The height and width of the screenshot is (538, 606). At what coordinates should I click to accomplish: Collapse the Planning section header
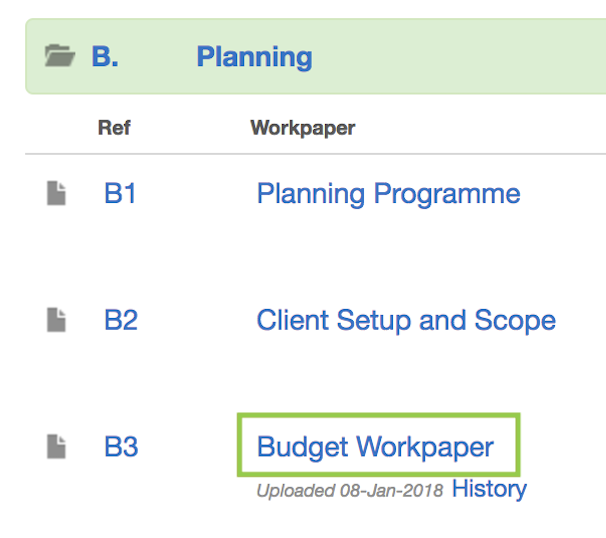254,56
